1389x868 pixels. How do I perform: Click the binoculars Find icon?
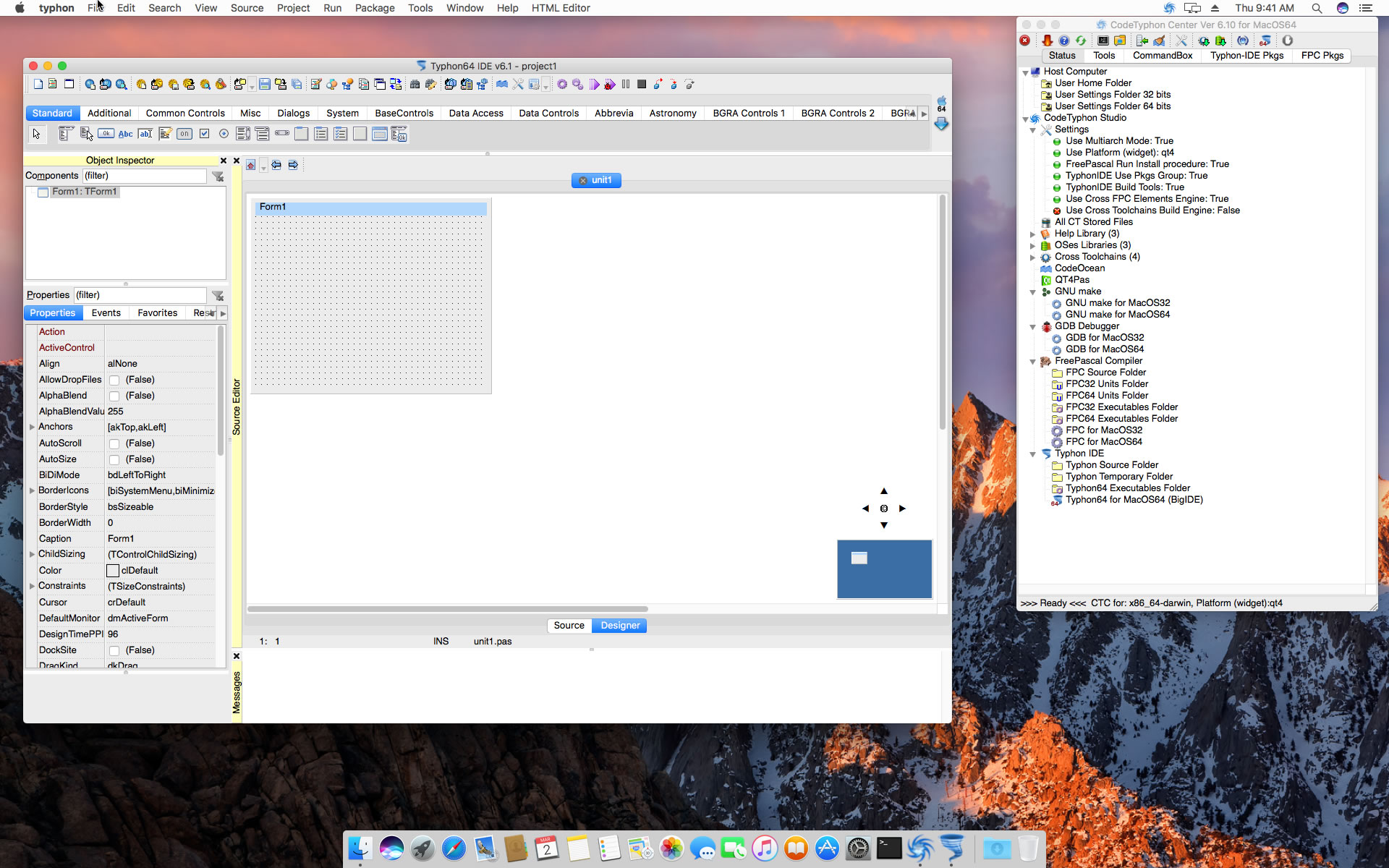(x=415, y=85)
